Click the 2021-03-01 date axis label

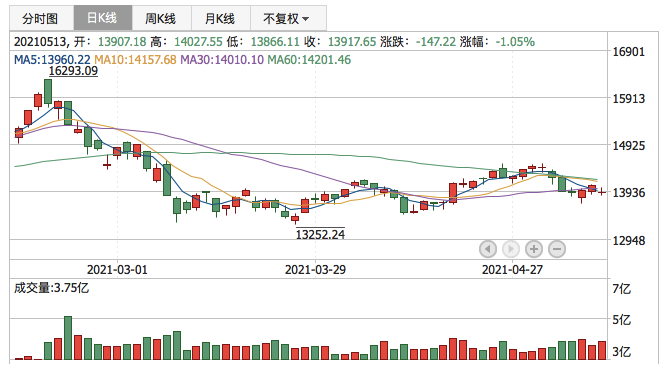tap(117, 270)
